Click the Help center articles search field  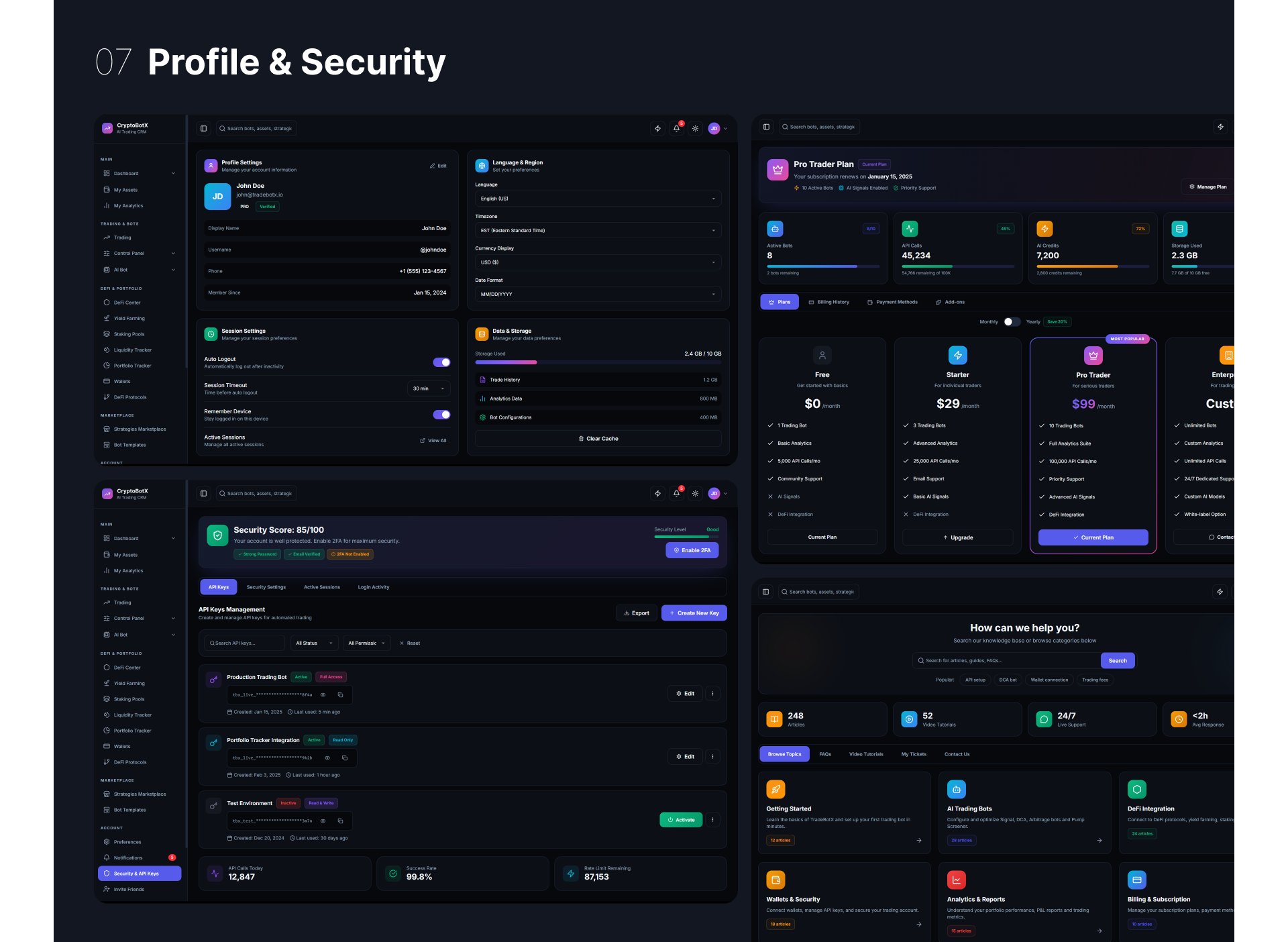pos(1006,661)
